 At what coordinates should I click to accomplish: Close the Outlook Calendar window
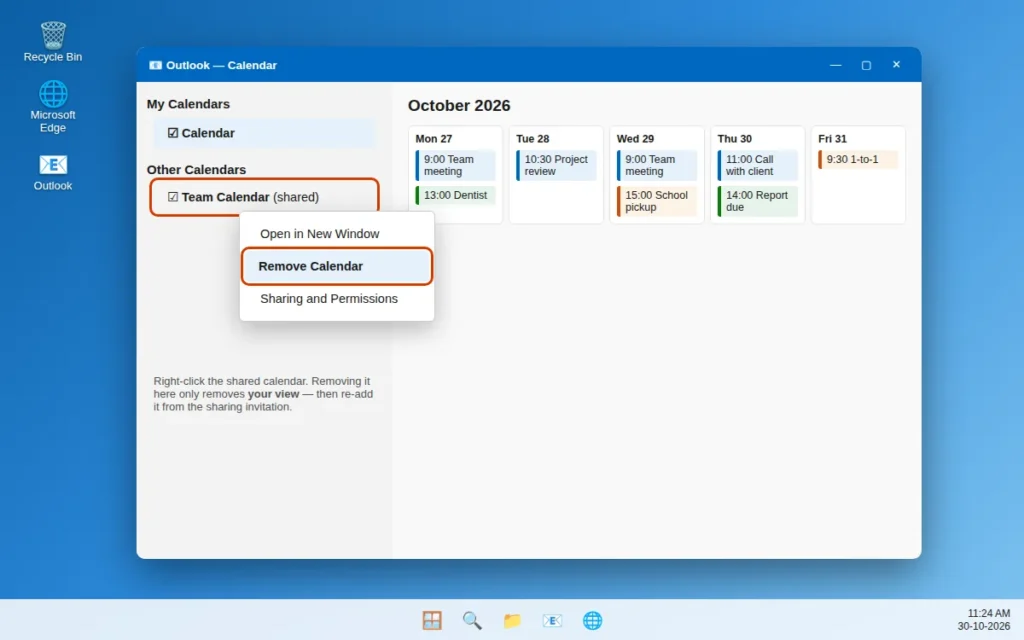click(896, 65)
